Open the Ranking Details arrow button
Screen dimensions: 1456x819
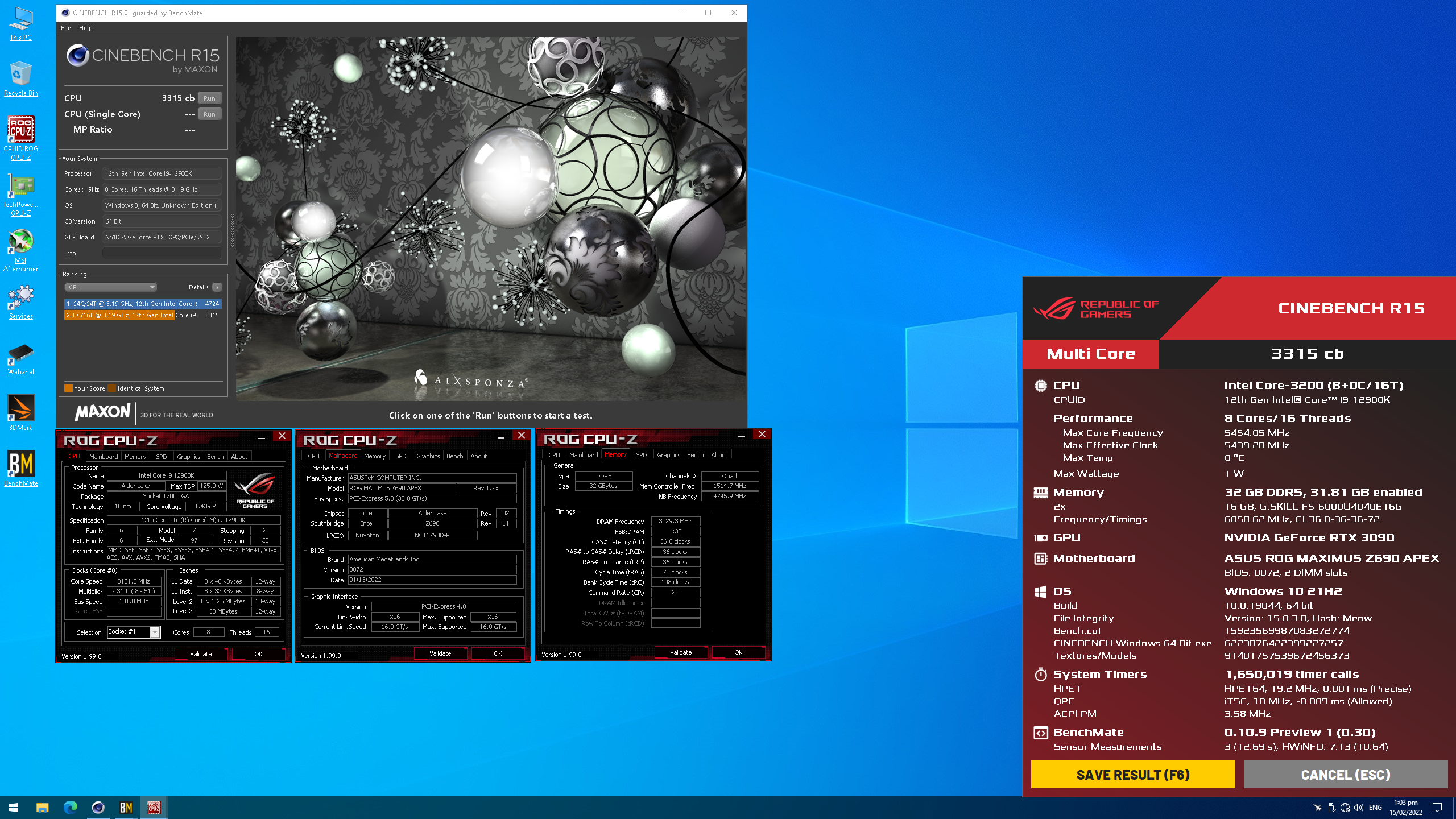(x=217, y=287)
